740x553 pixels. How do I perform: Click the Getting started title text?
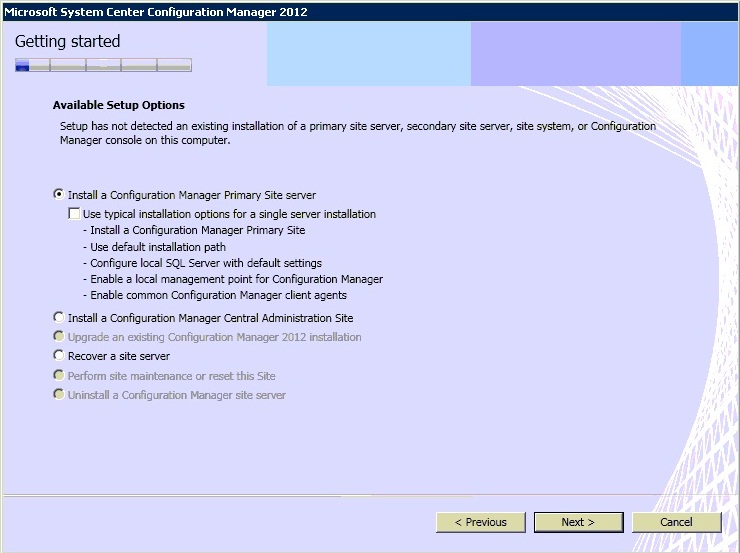click(67, 41)
